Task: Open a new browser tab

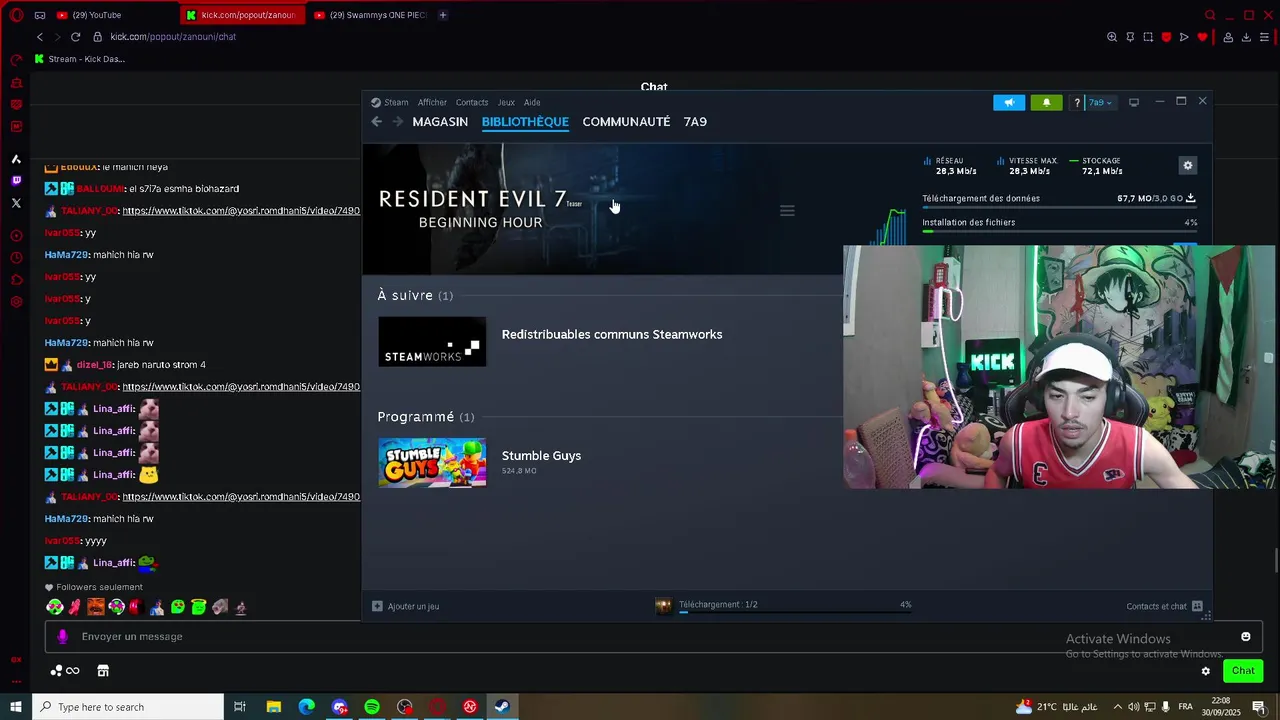Action: coord(442,15)
